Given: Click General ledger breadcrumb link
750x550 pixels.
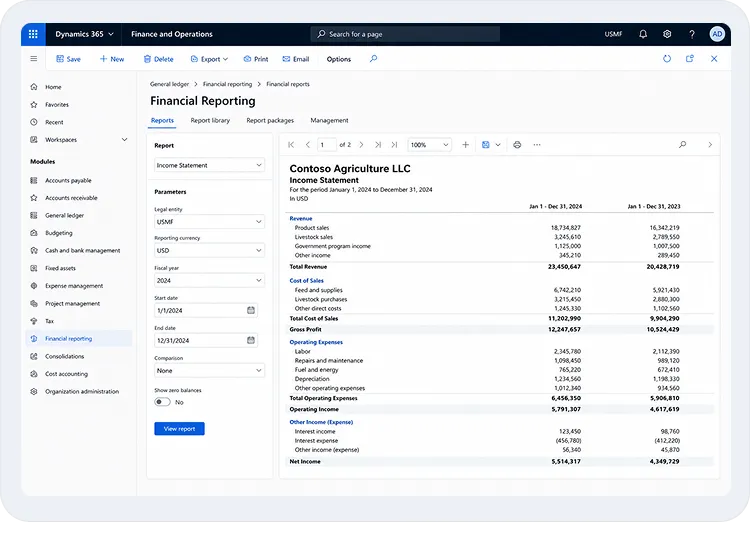Looking at the screenshot, I should pyautogui.click(x=169, y=84).
